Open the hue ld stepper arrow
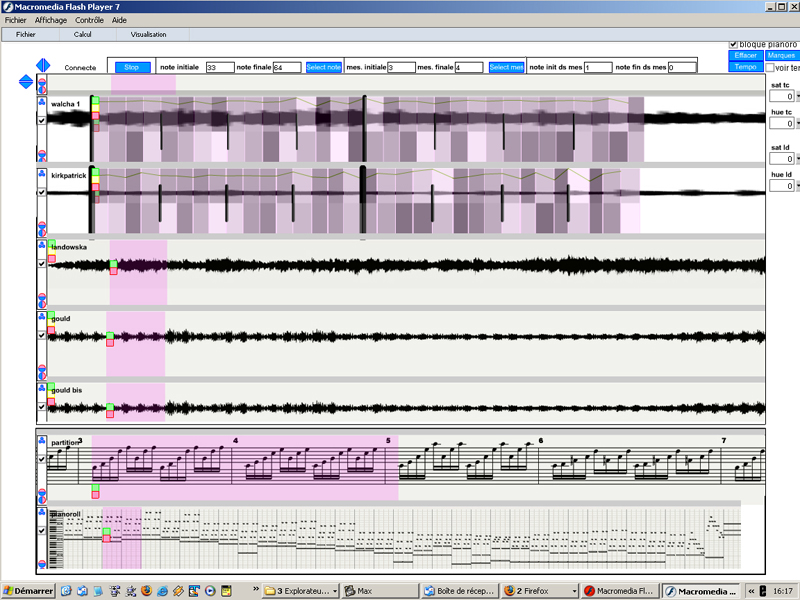800x600 pixels. click(797, 186)
